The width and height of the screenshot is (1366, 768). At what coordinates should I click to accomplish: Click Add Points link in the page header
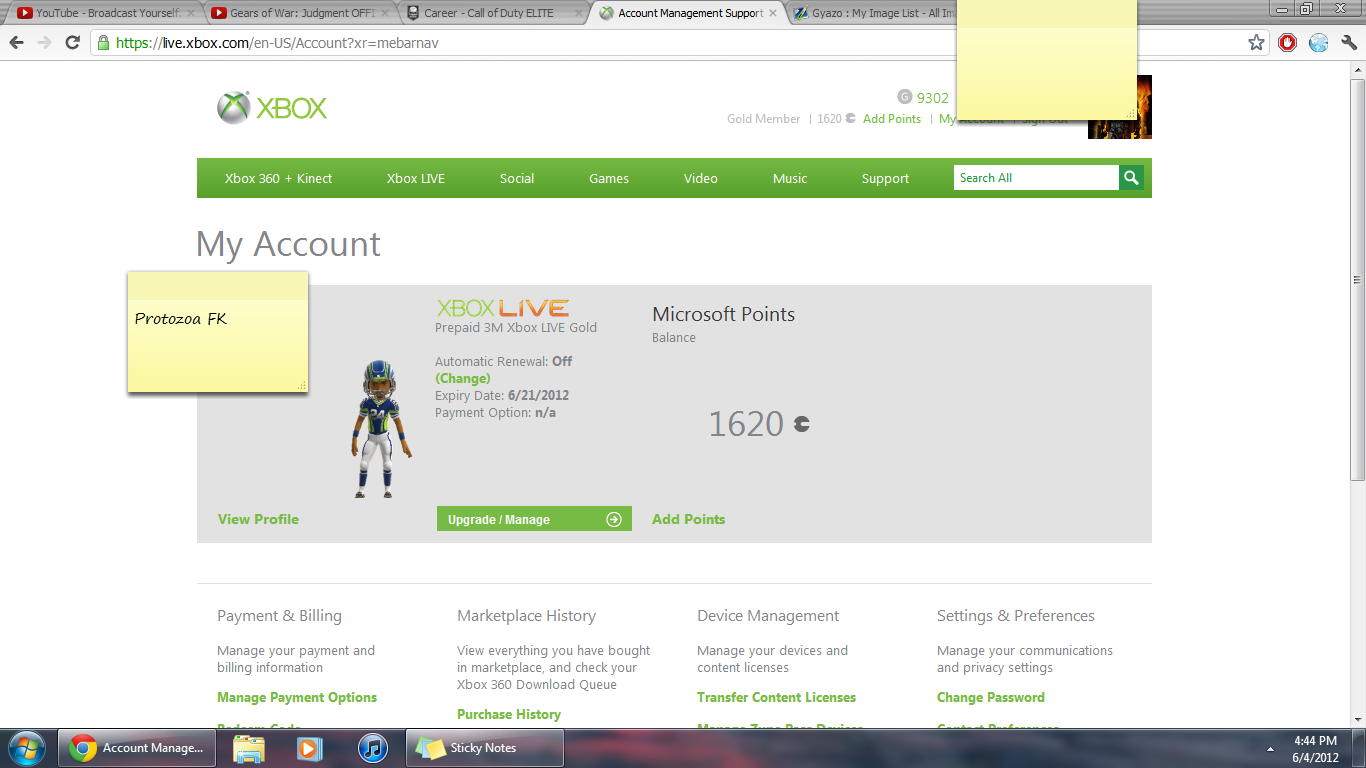[x=892, y=119]
